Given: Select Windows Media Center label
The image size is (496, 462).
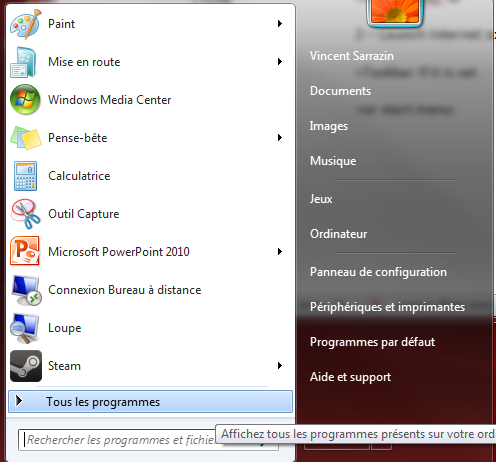Looking at the screenshot, I should click(x=109, y=100).
